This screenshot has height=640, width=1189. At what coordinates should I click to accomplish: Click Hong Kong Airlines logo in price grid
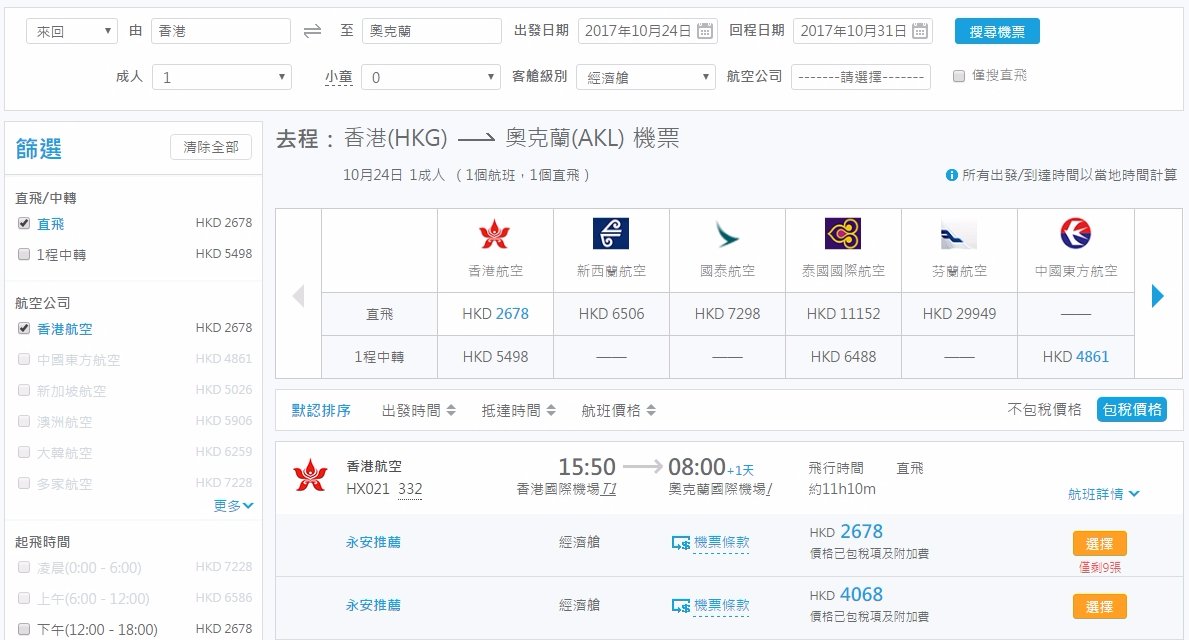click(494, 234)
